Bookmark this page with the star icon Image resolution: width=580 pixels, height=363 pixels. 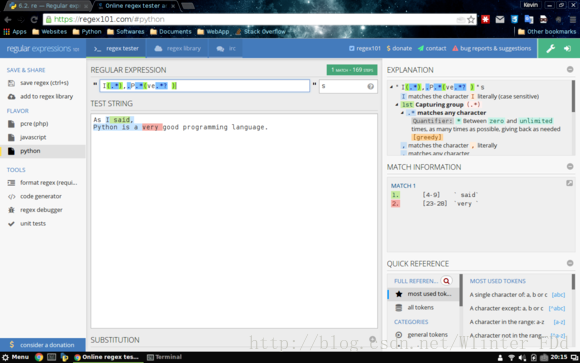(471, 20)
